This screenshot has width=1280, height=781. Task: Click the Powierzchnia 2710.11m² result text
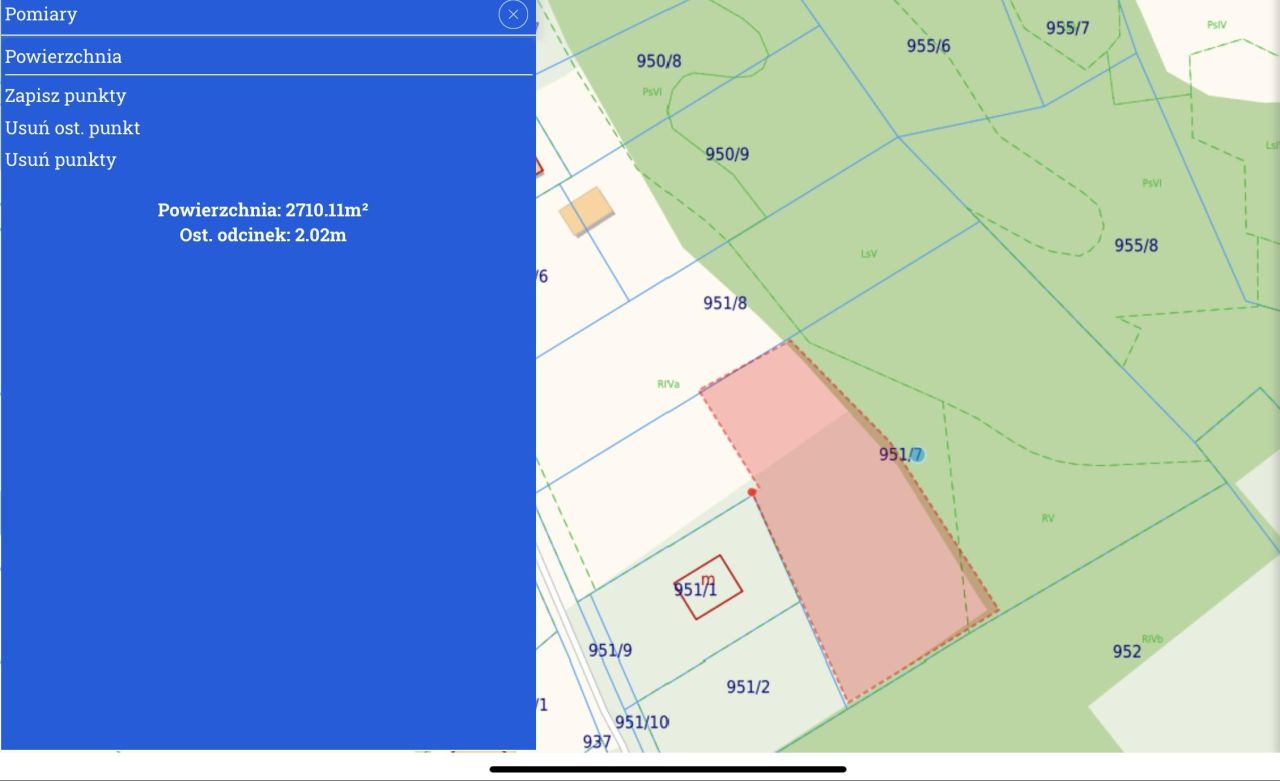262,210
